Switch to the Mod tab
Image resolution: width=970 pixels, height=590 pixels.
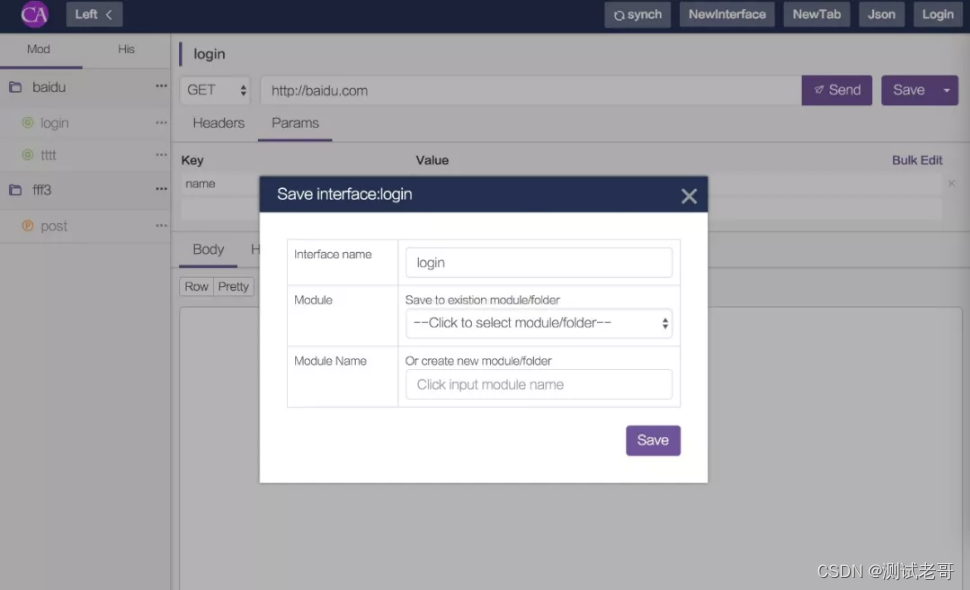click(38, 49)
